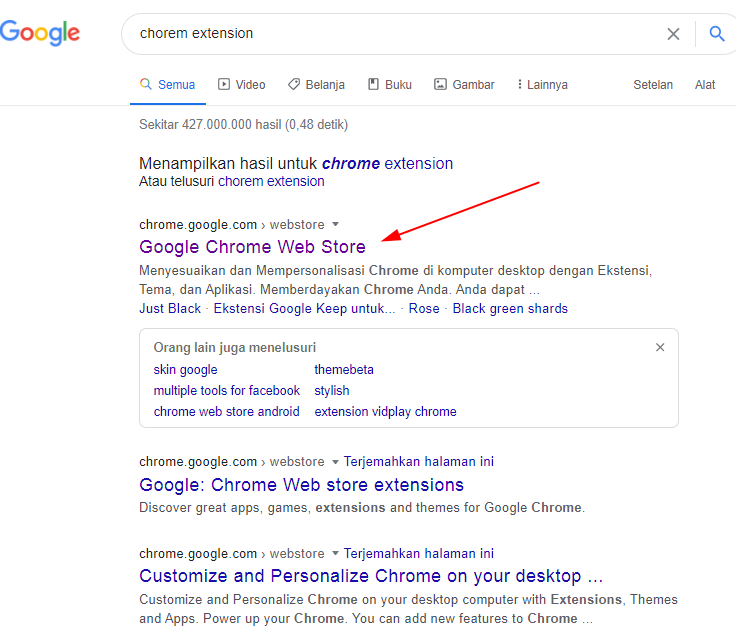
Task: Click the first result's chrome.google.com URL text
Action: [x=198, y=224]
